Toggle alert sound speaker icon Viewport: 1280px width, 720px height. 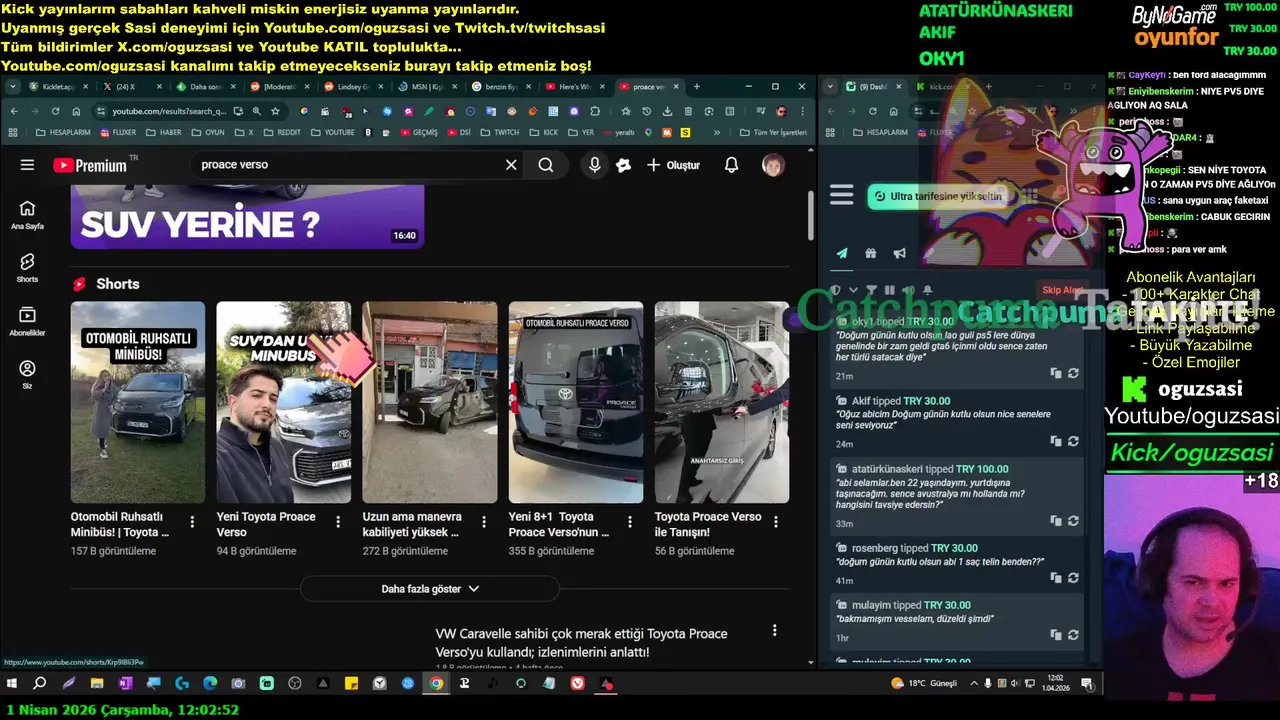908,290
